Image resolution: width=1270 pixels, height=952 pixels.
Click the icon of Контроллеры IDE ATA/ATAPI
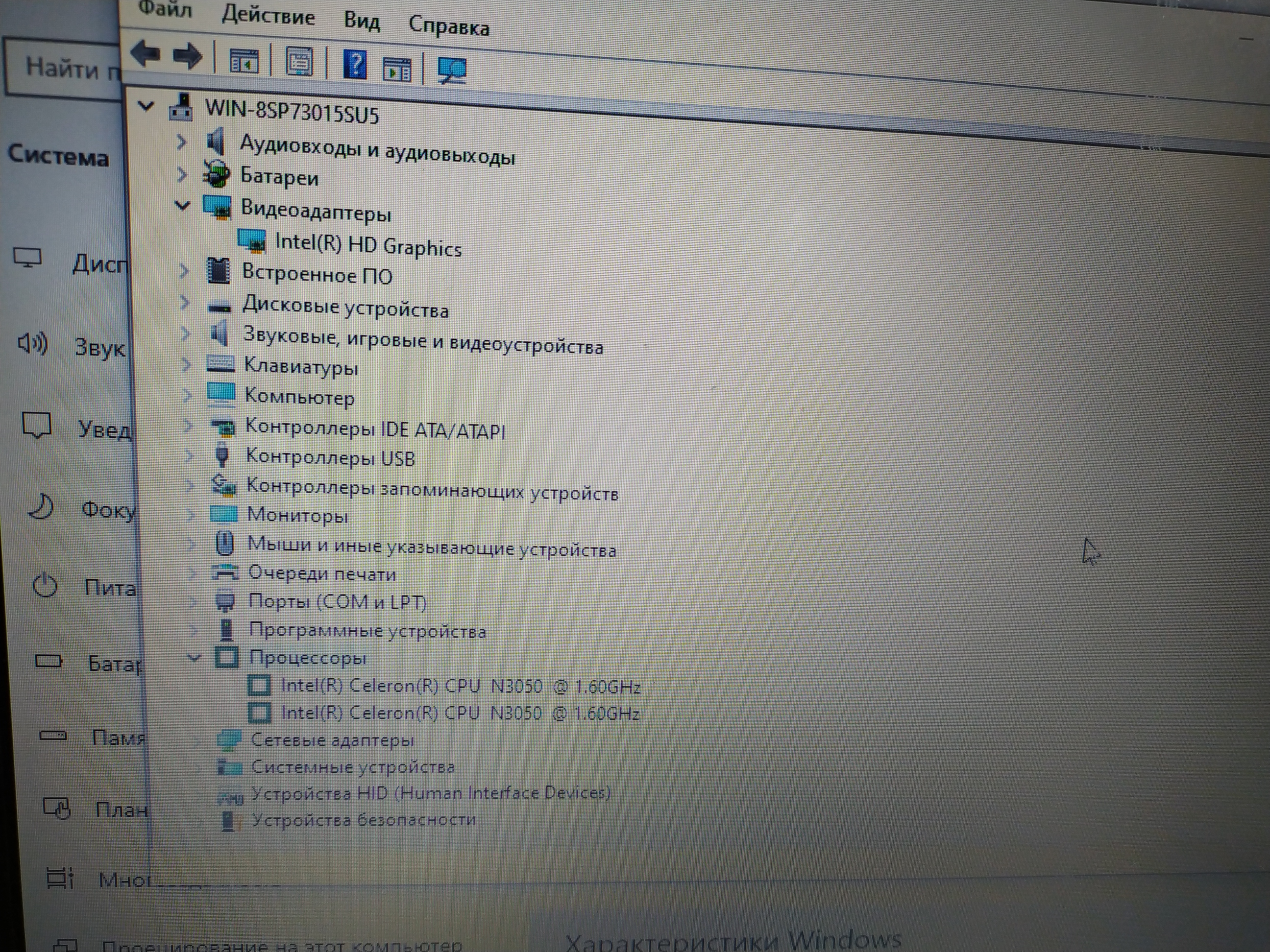[x=223, y=428]
